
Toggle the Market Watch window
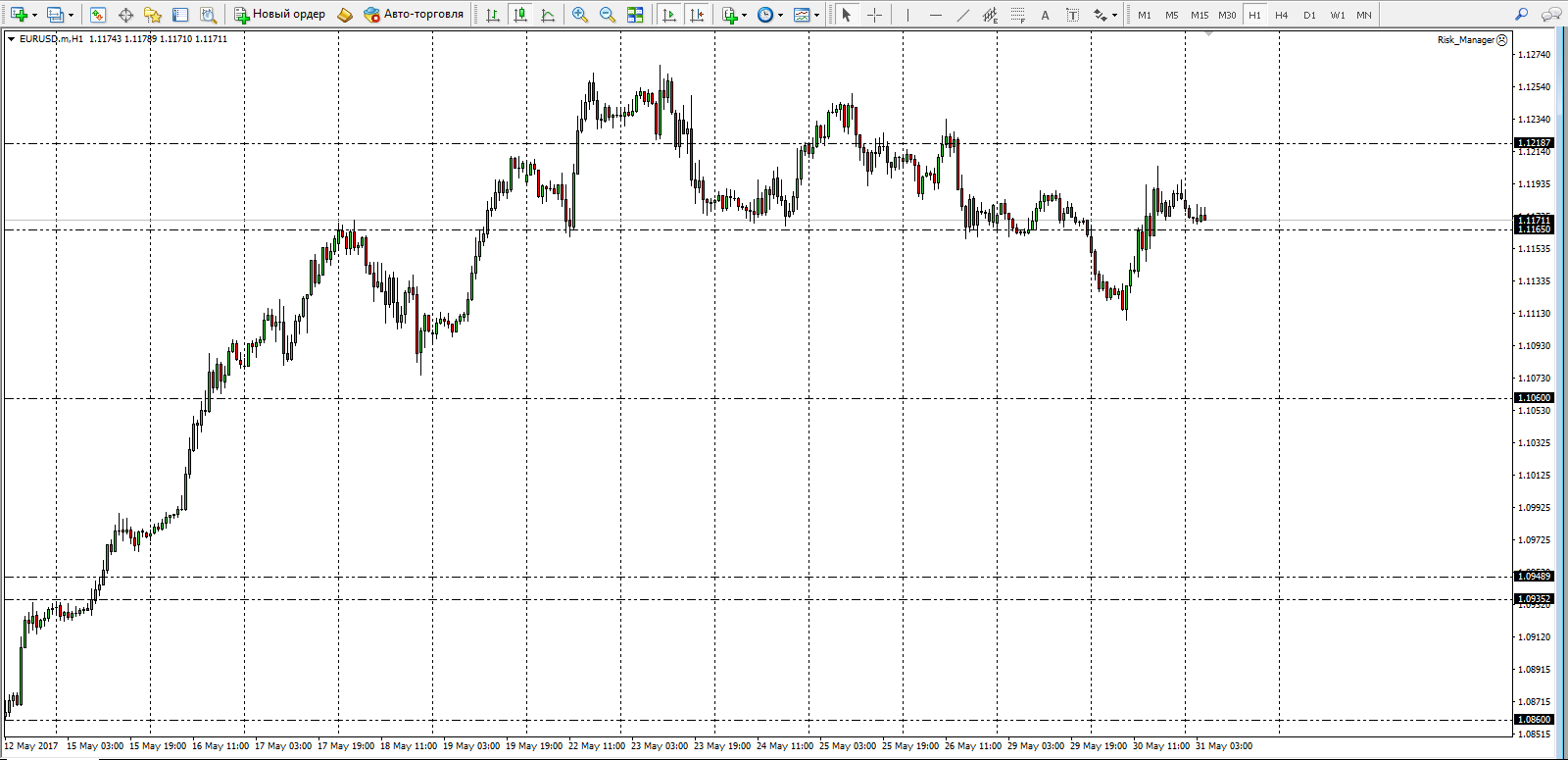pos(98,15)
